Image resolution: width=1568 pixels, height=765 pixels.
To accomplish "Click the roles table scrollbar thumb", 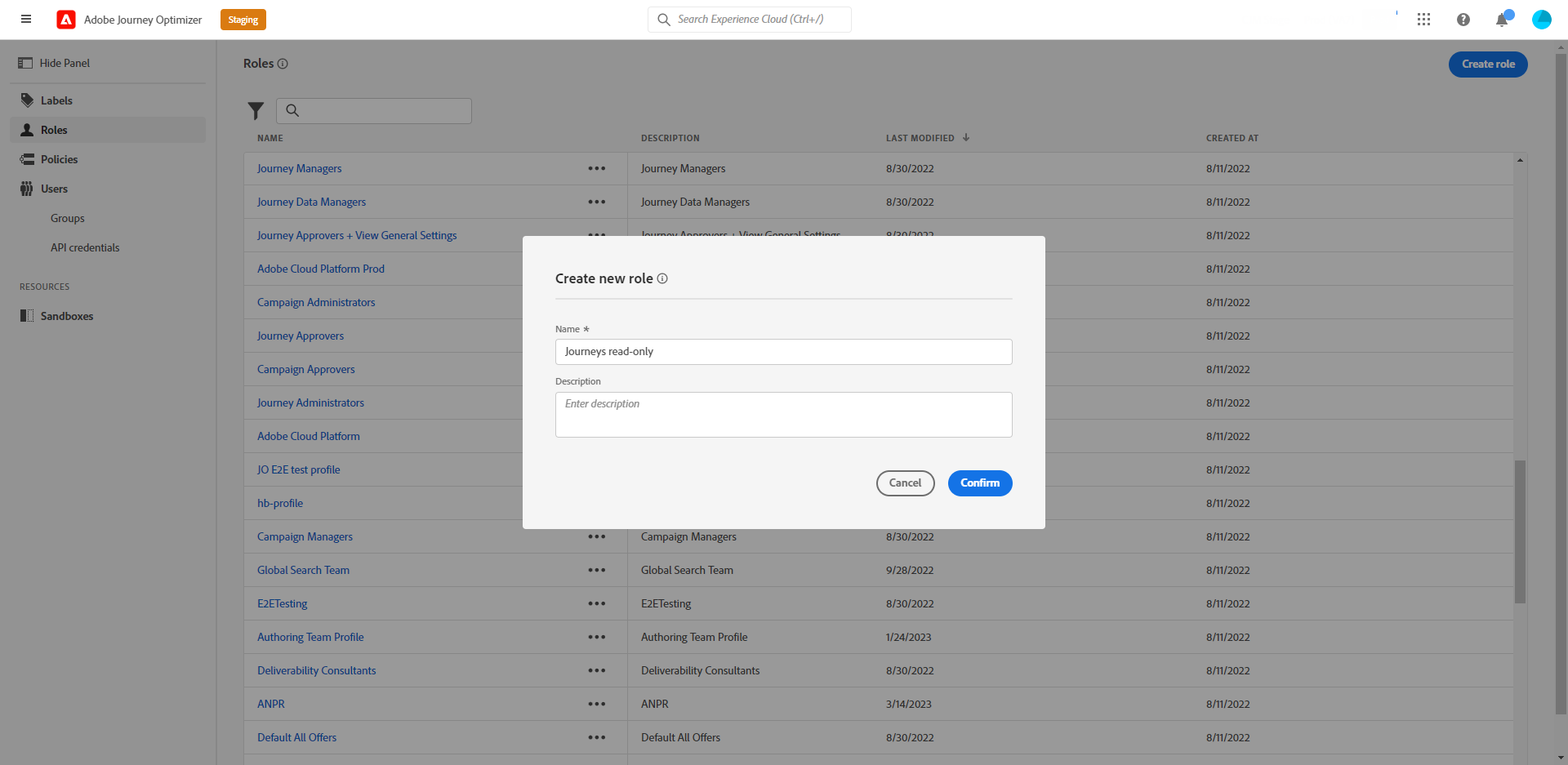I will [1520, 531].
